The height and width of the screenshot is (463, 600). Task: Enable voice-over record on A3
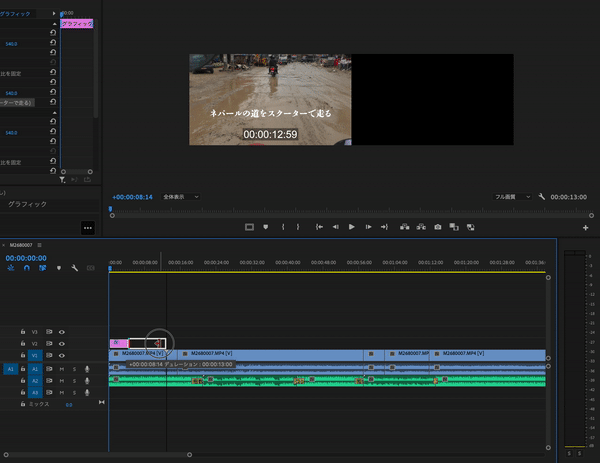(x=87, y=393)
